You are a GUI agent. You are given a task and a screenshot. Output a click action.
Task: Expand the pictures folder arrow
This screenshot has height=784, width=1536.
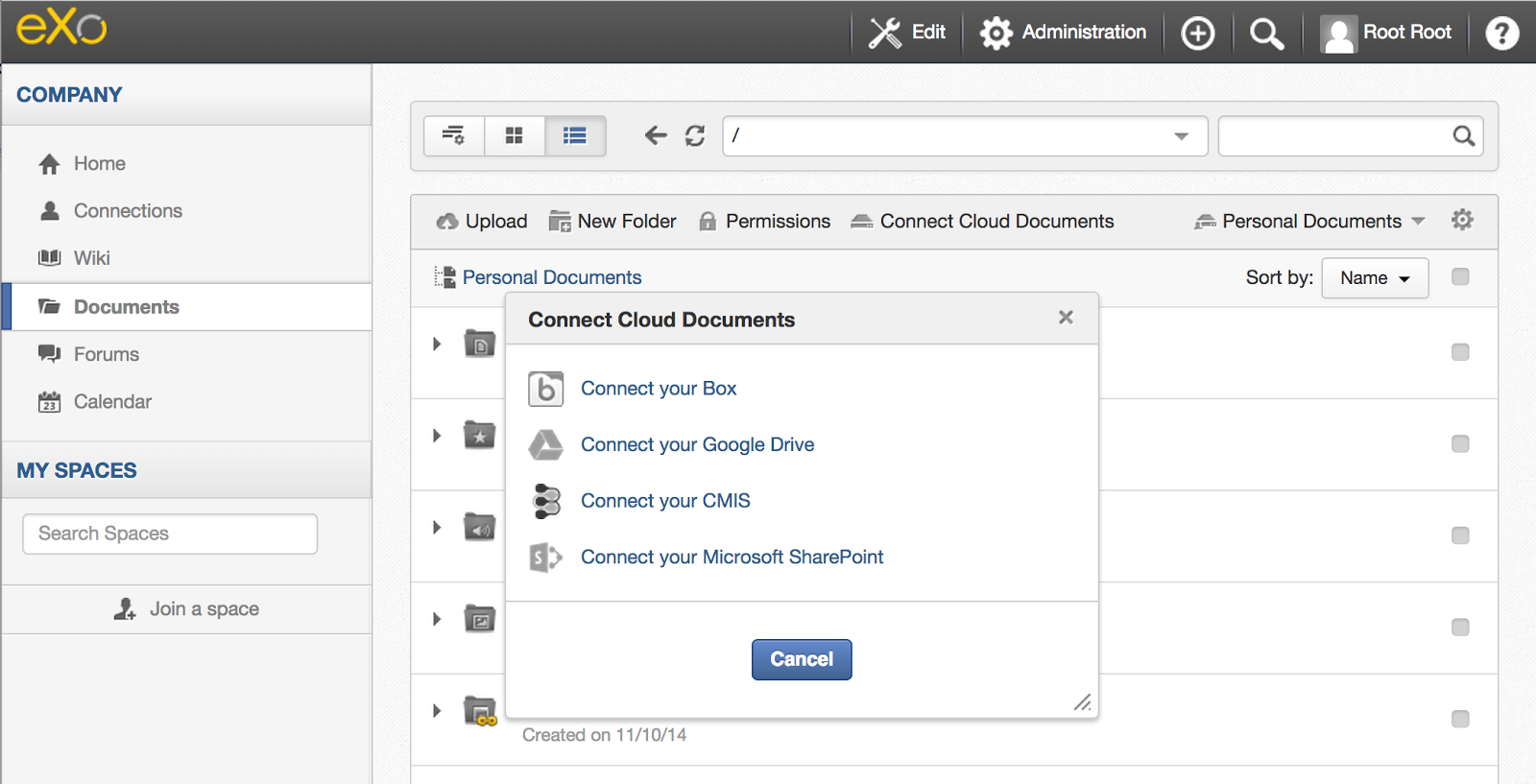coord(437,619)
